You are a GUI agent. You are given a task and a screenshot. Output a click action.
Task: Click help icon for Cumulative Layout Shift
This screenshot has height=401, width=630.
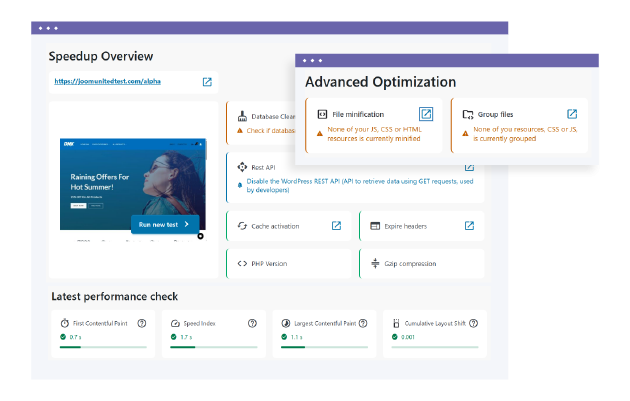coord(472,323)
